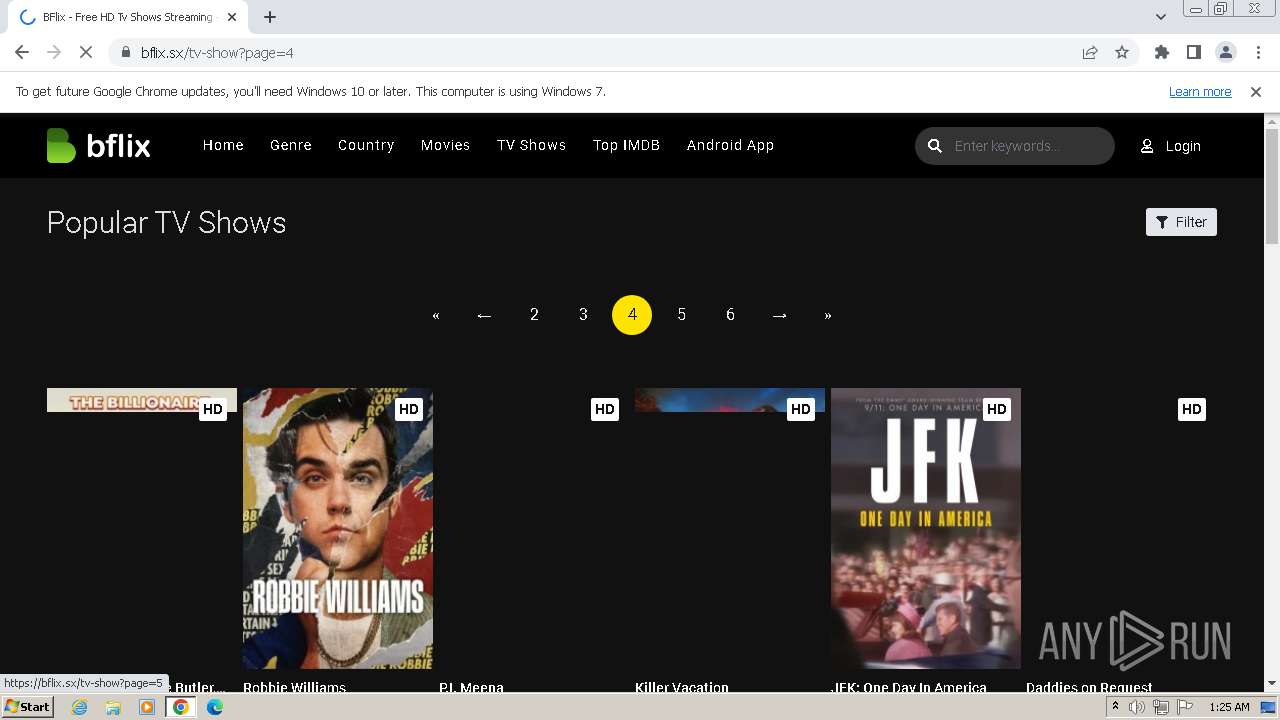The image size is (1280, 720).
Task: Toggle the browser side panel
Action: 1194,53
